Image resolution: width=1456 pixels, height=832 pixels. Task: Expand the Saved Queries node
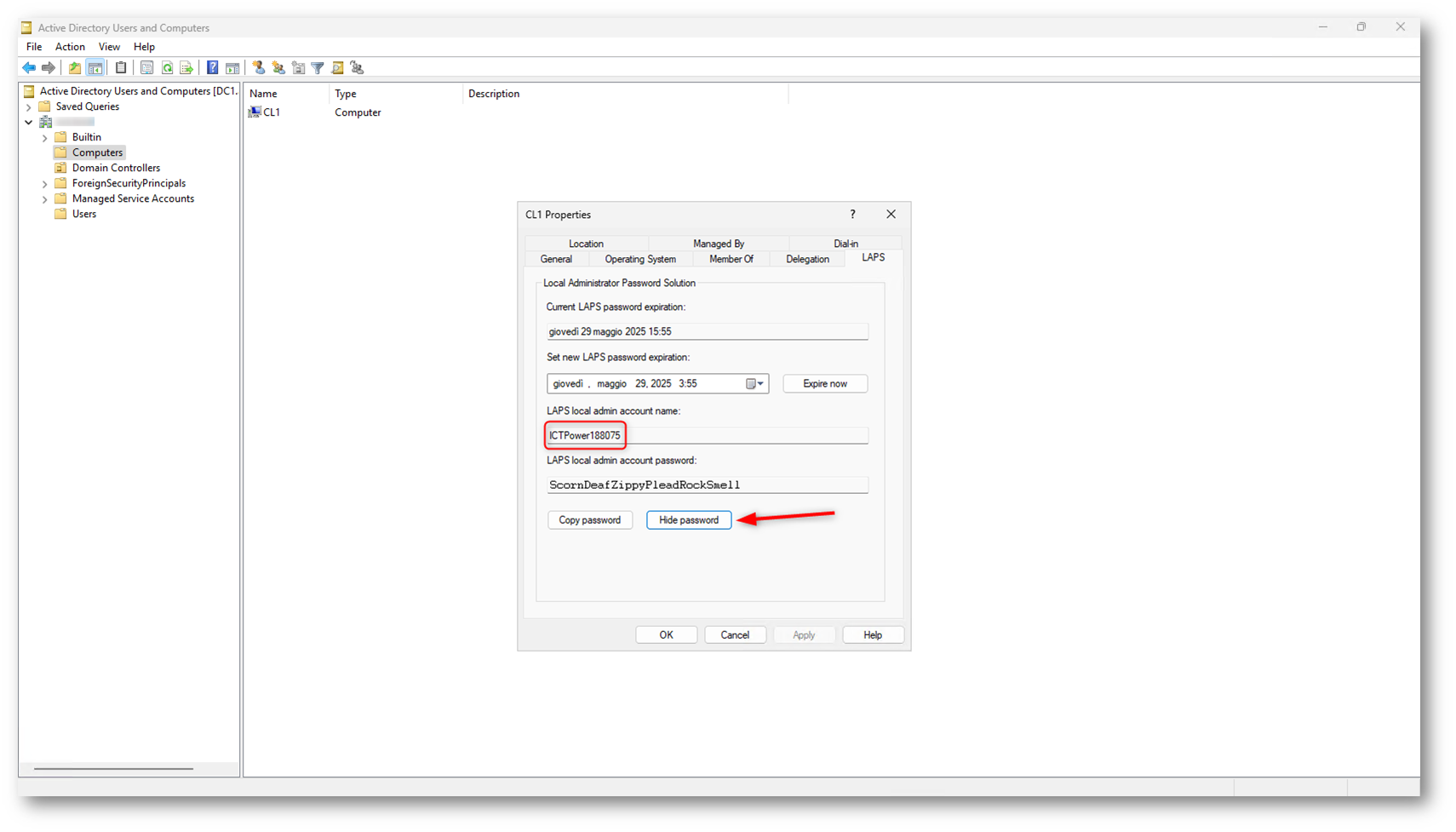[x=29, y=107]
